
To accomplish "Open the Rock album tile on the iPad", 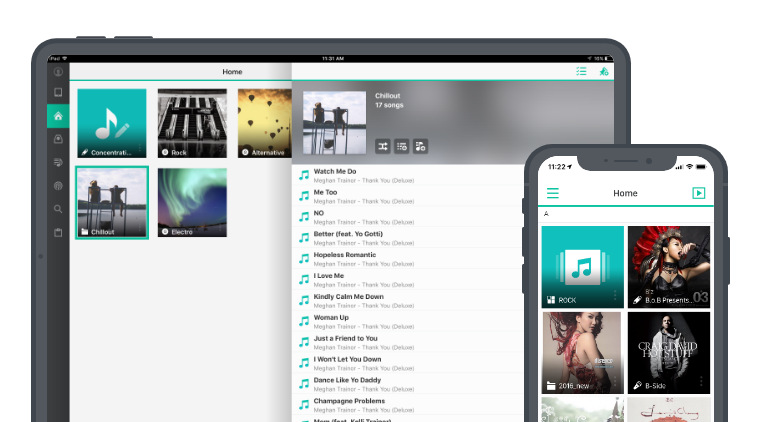I will point(192,123).
